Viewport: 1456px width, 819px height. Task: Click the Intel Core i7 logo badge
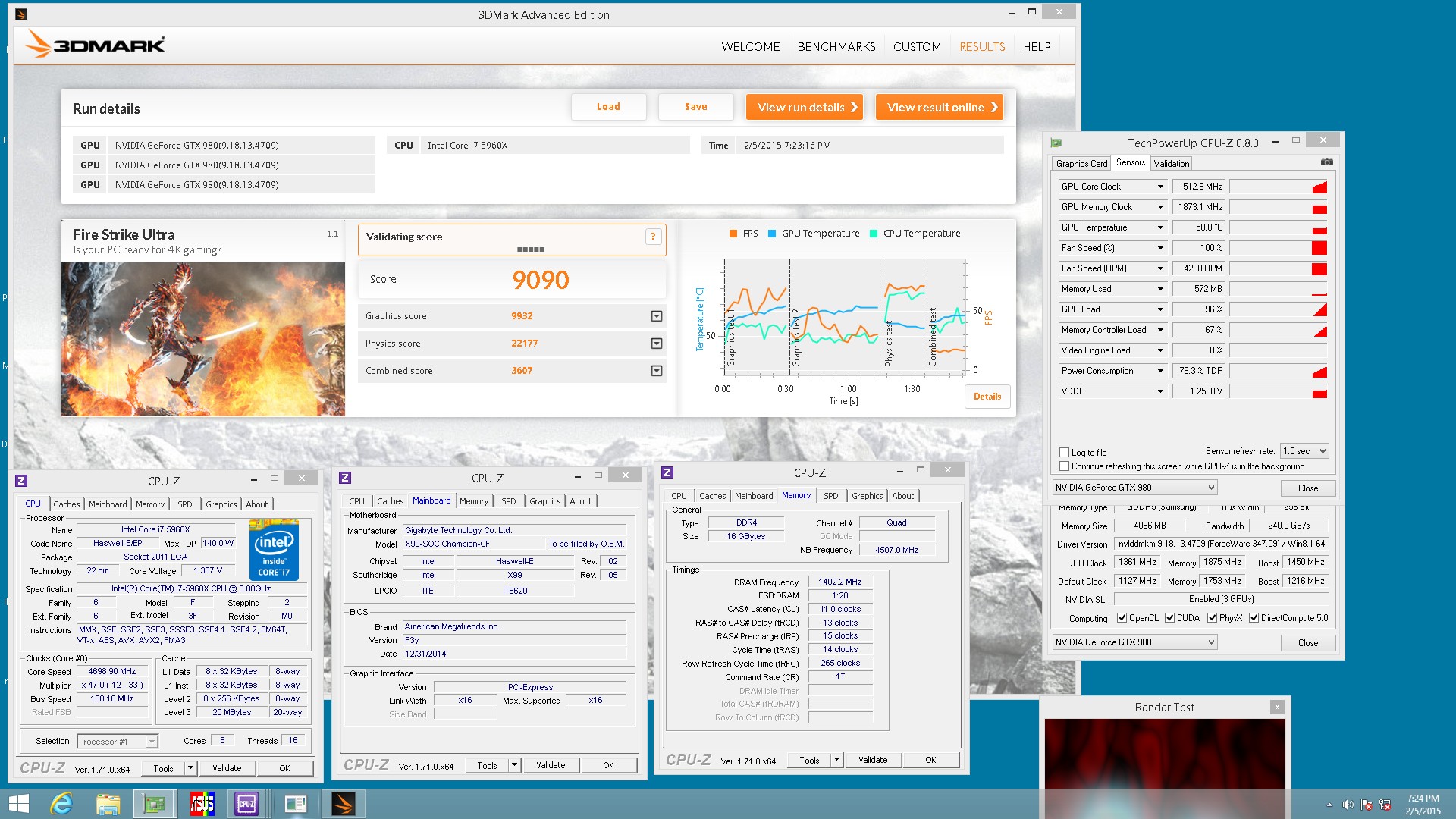pyautogui.click(x=274, y=551)
